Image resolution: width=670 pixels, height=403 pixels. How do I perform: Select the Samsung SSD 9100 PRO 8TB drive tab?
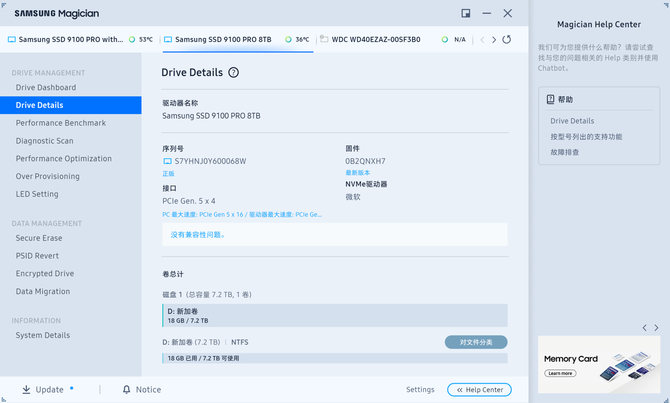coord(238,39)
